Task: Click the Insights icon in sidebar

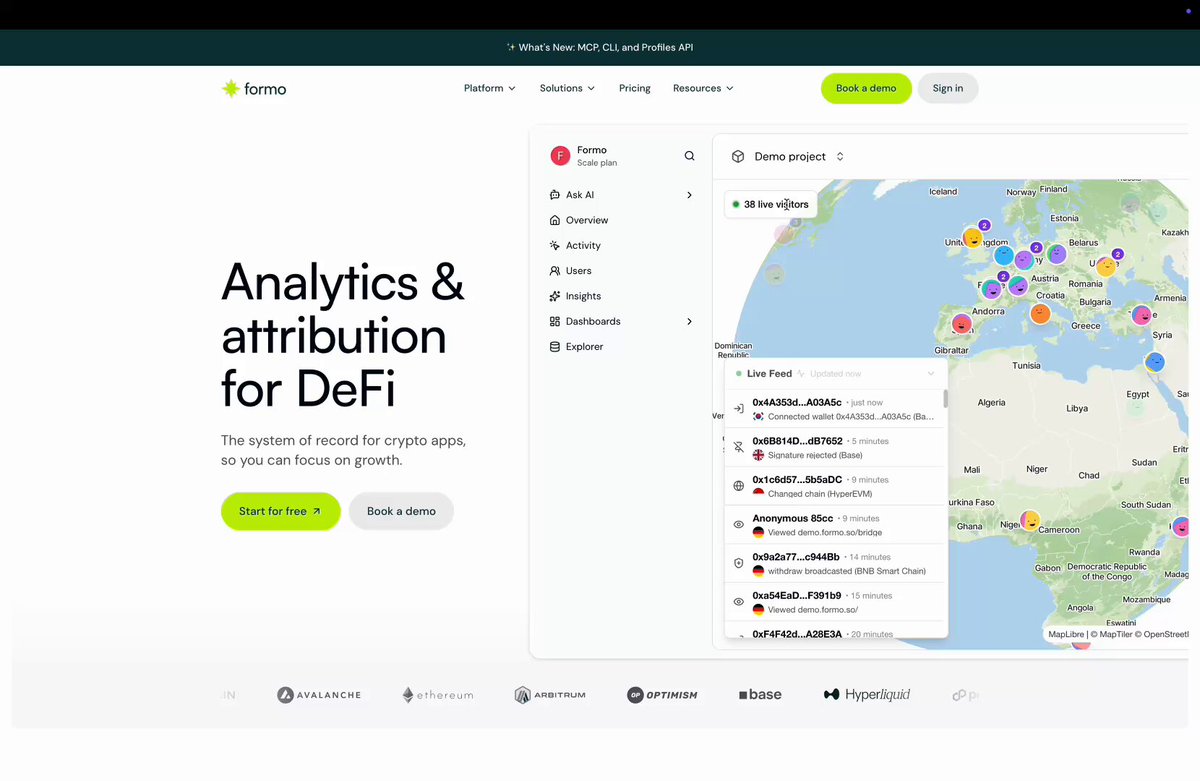Action: point(555,296)
